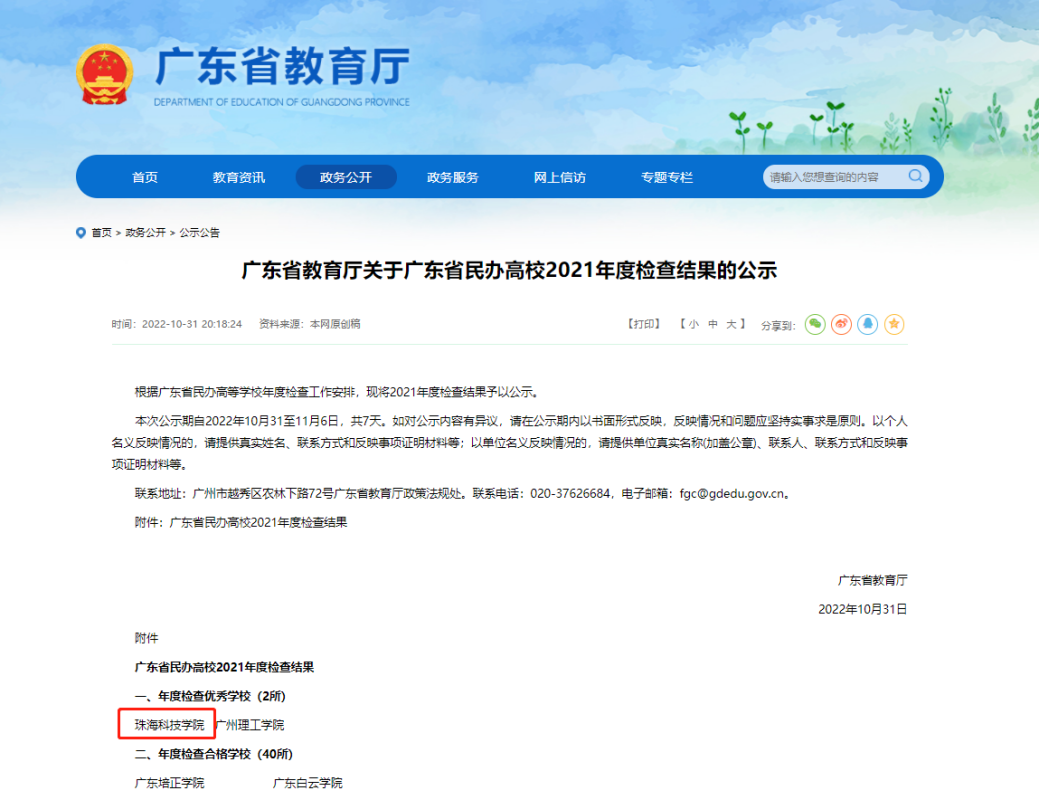Viewport: 1039px width, 800px height.
Task: Set font size to 大
Action: pyautogui.click(x=731, y=324)
